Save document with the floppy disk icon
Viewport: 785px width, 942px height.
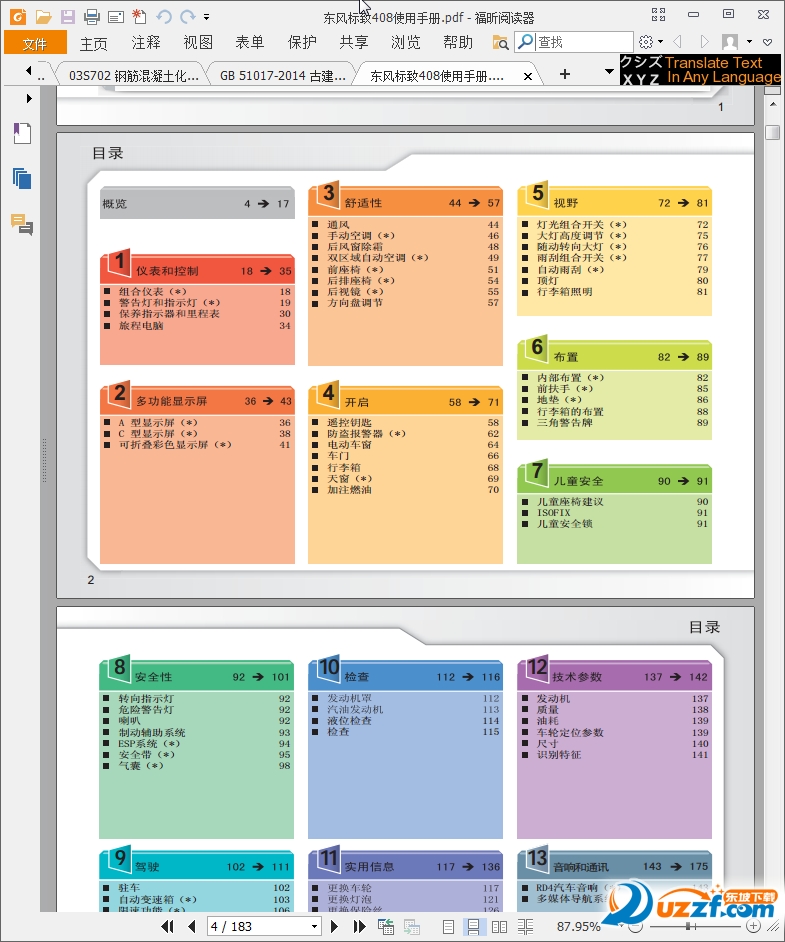tap(67, 16)
